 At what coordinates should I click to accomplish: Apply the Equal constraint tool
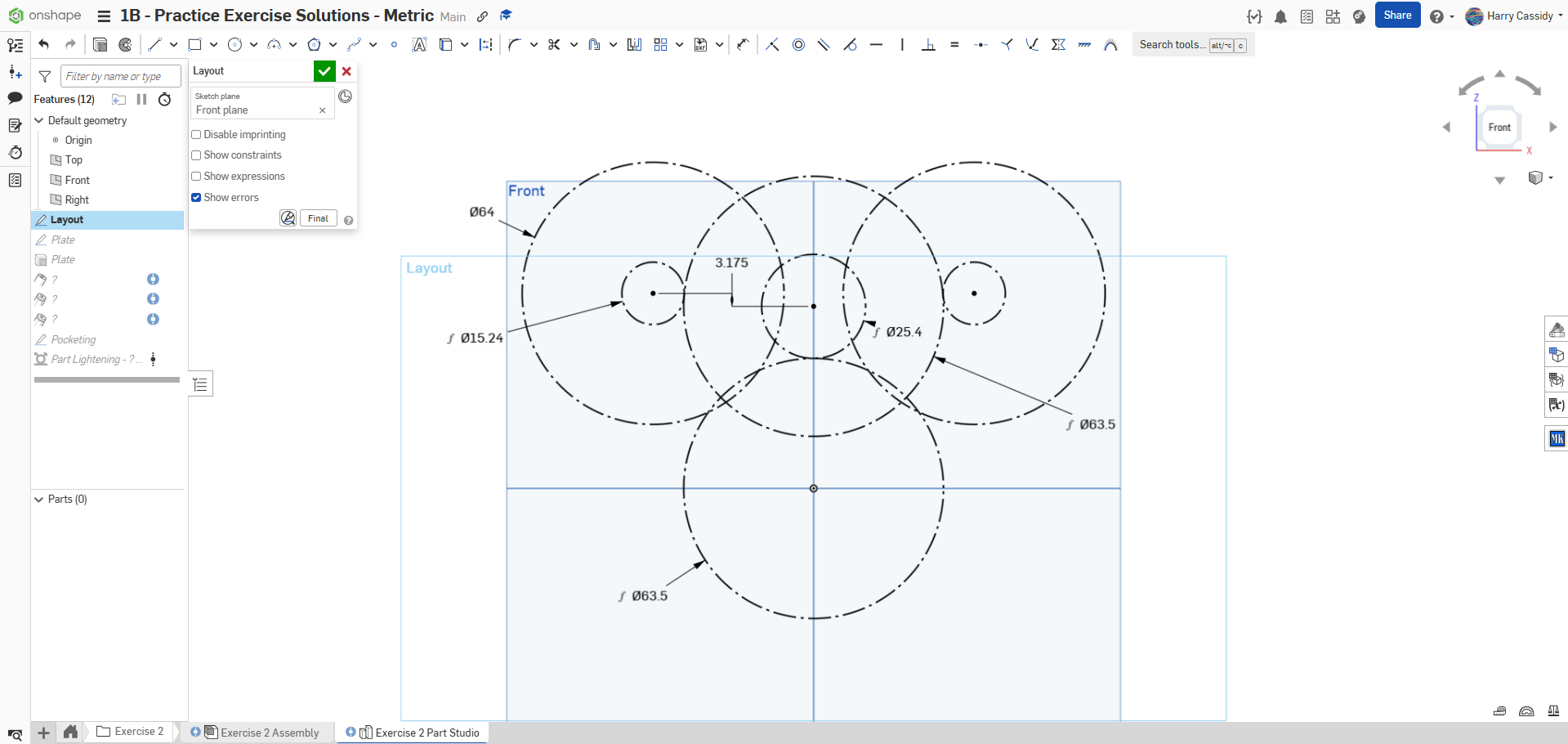(x=954, y=45)
